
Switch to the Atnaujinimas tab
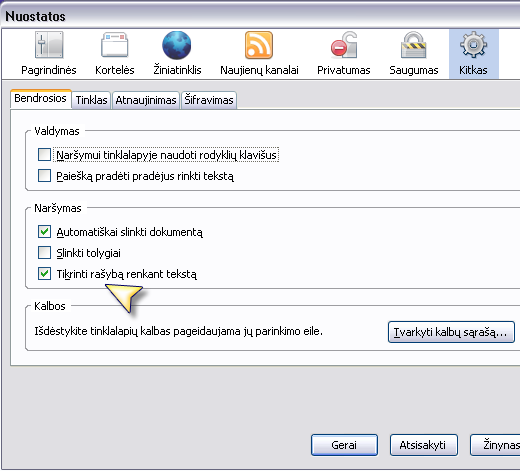tap(146, 100)
